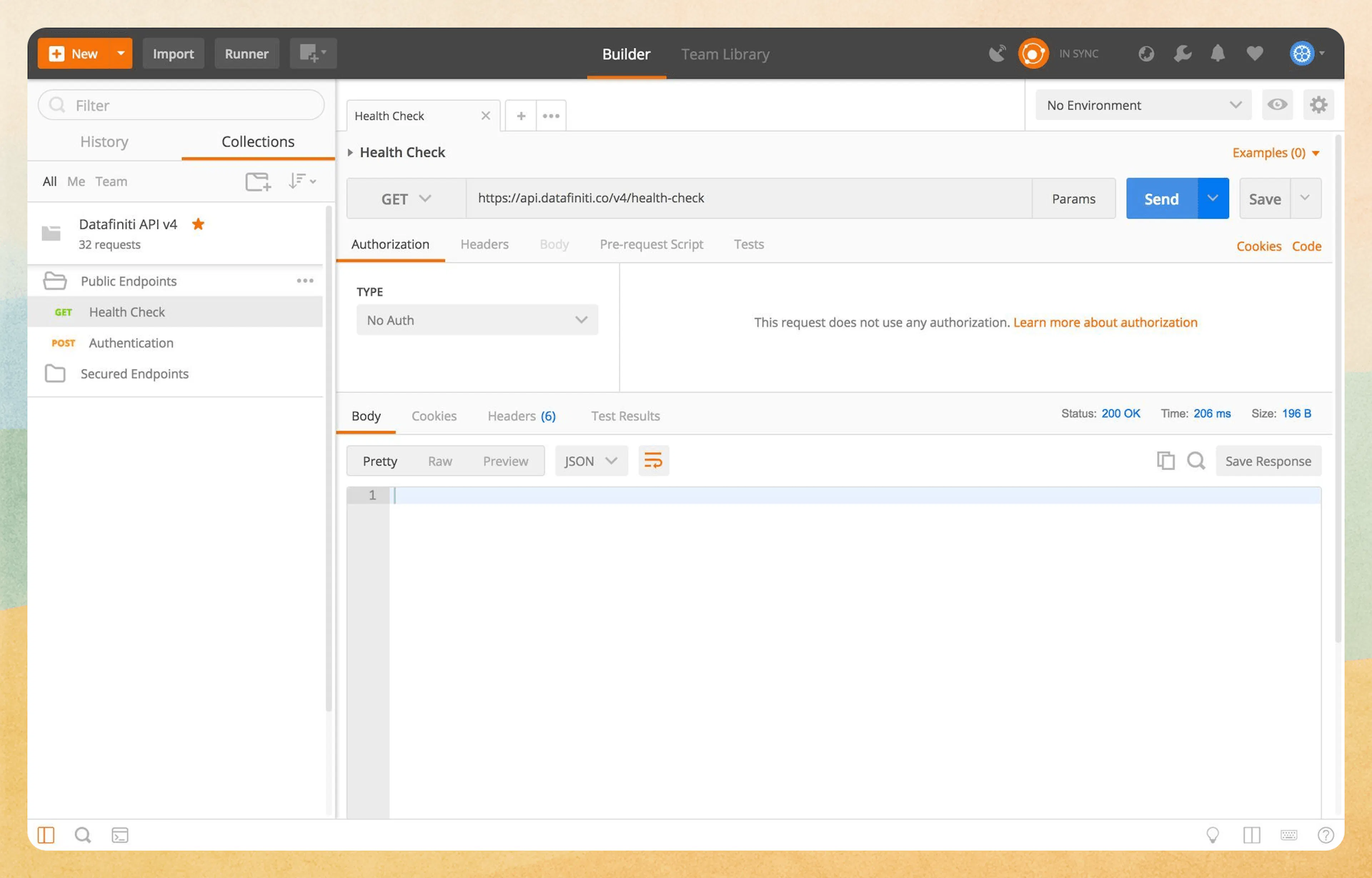This screenshot has height=878, width=1372.
Task: Toggle two-pane view in the bottom-right
Action: 1252,835
